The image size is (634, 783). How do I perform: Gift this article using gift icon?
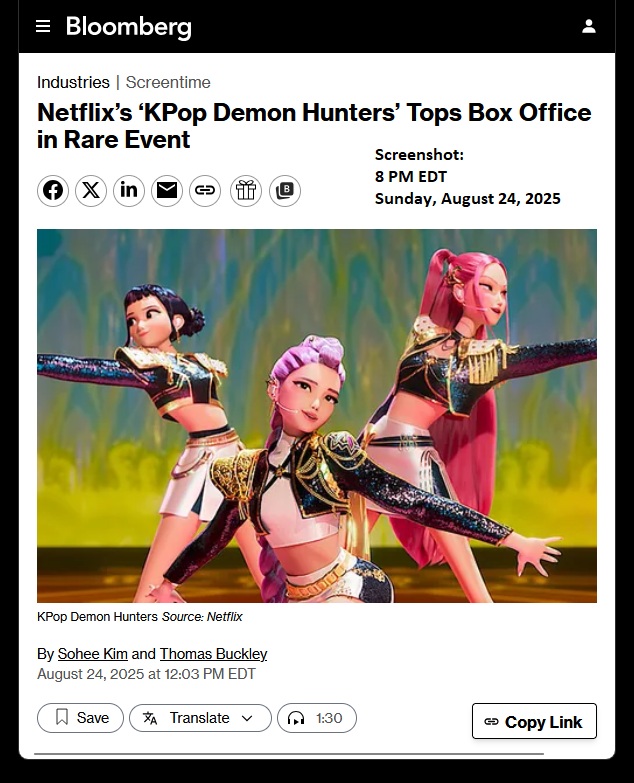(x=246, y=190)
